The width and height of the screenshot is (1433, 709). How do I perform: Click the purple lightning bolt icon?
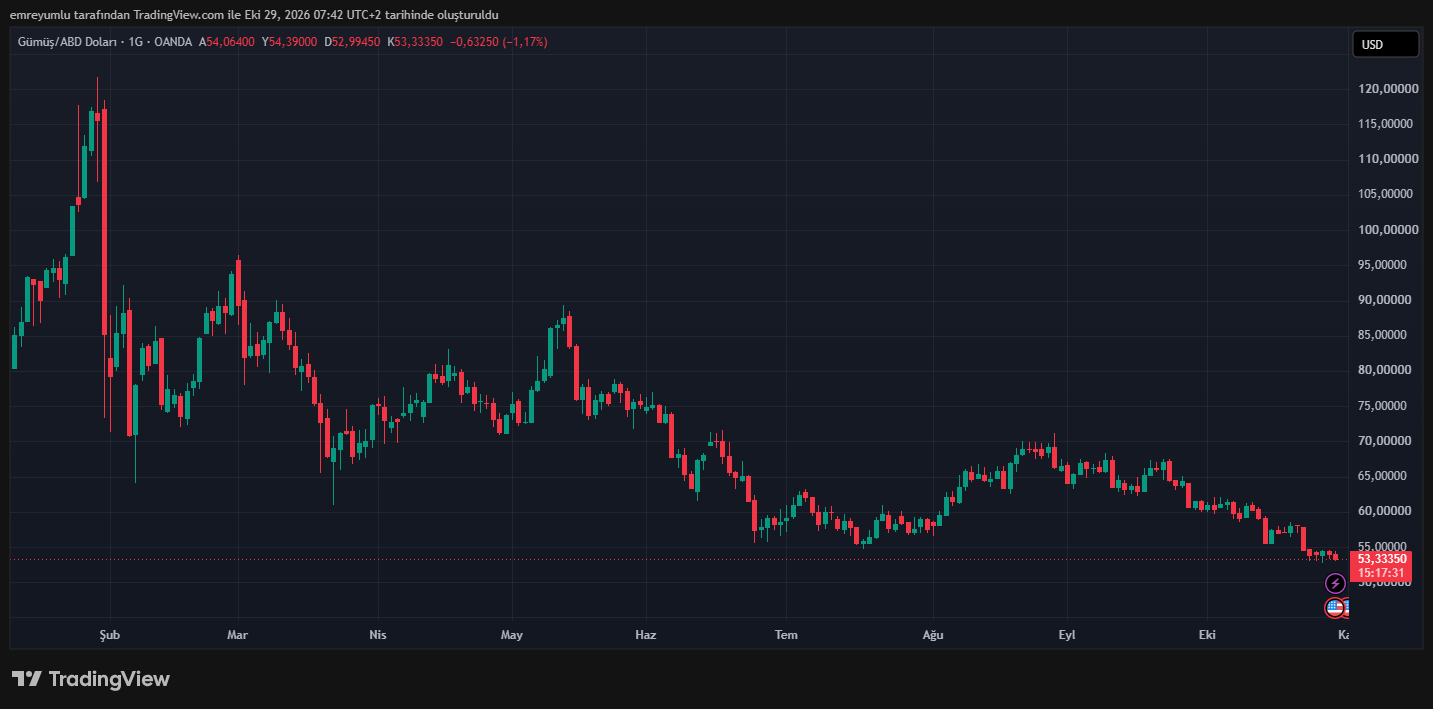point(1335,583)
